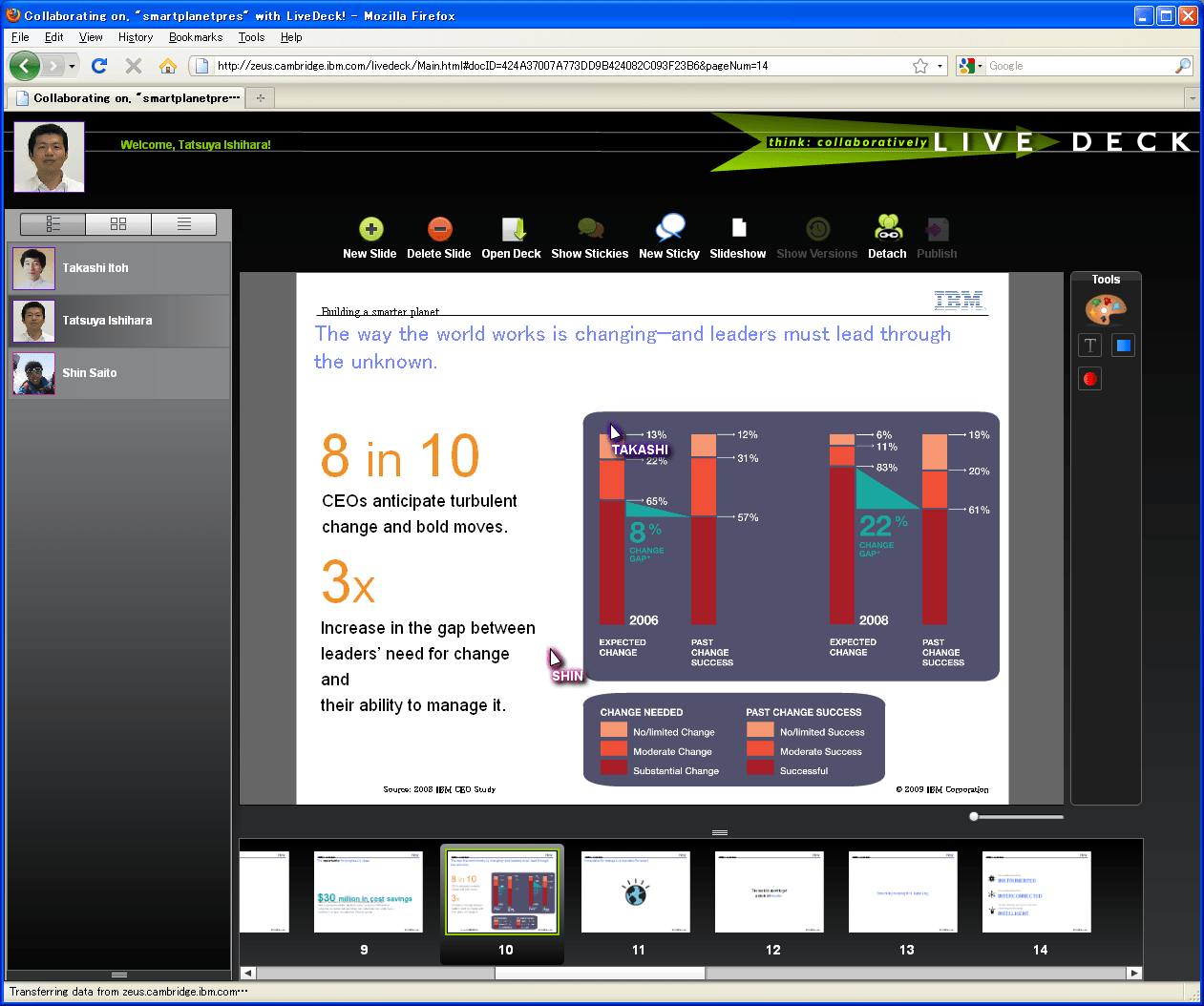
Task: Open the color palette tool
Action: [1106, 310]
